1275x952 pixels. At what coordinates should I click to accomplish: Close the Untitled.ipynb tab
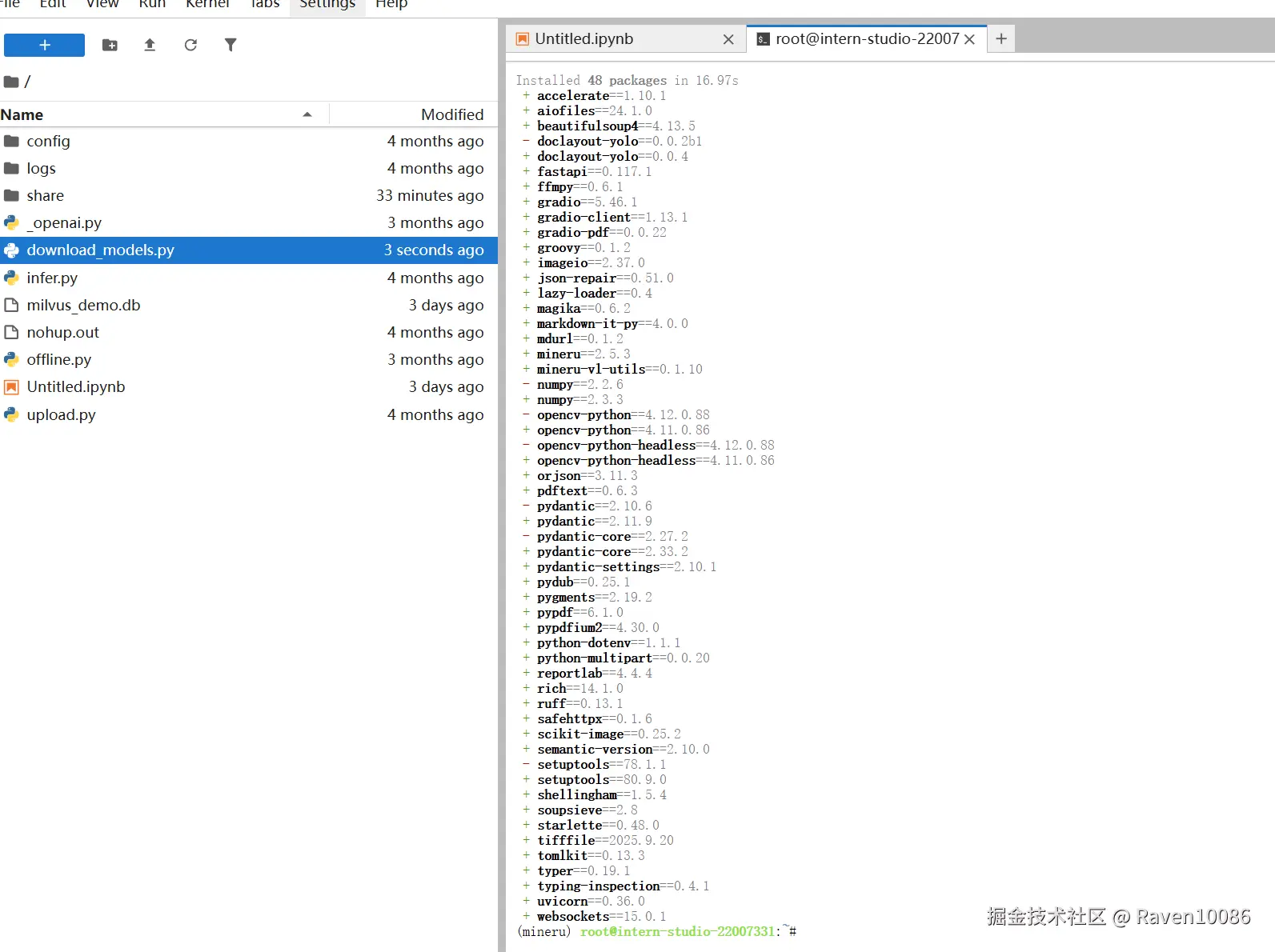pos(728,39)
